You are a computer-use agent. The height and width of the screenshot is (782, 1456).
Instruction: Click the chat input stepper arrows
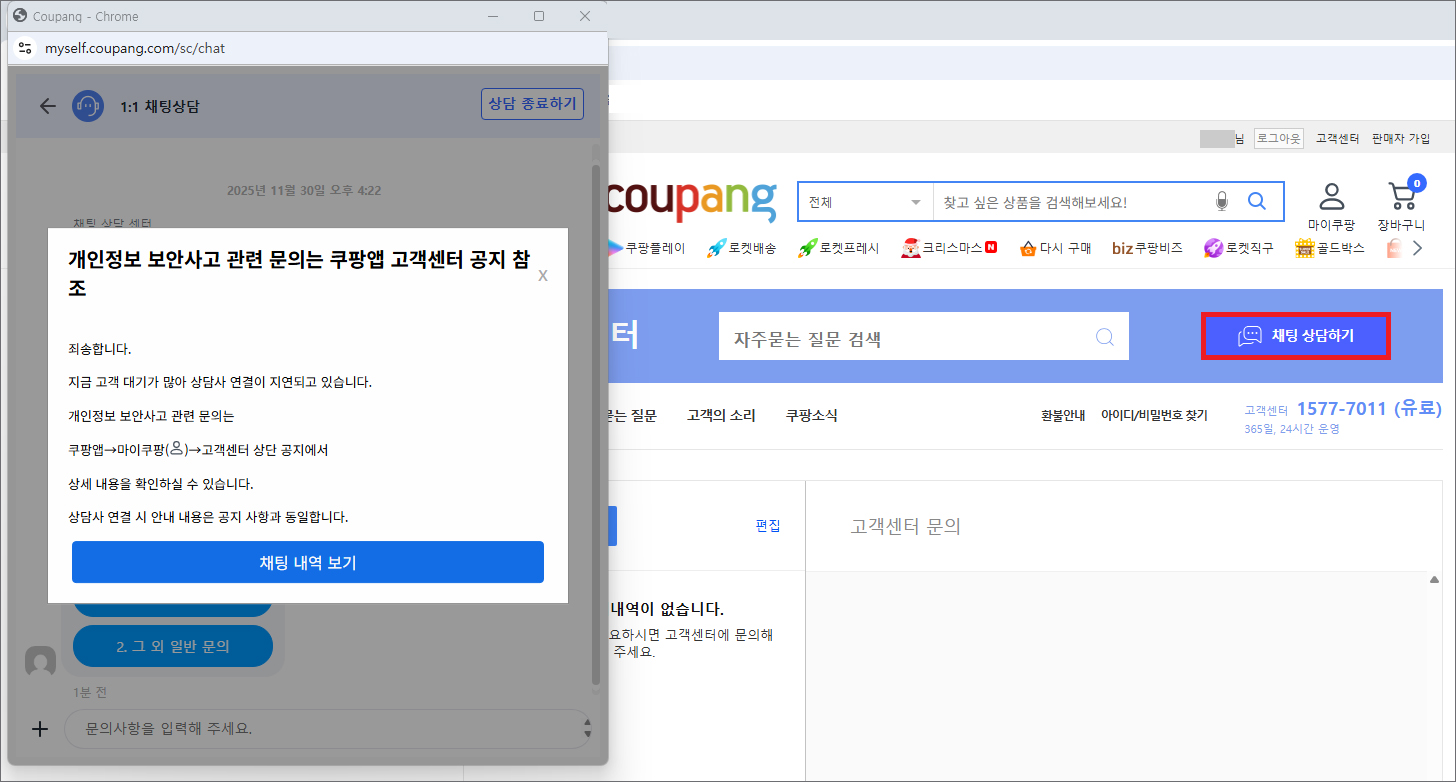pos(587,729)
